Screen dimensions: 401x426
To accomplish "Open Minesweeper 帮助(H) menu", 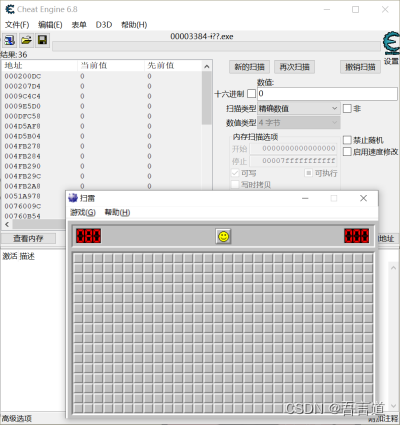I will [117, 212].
